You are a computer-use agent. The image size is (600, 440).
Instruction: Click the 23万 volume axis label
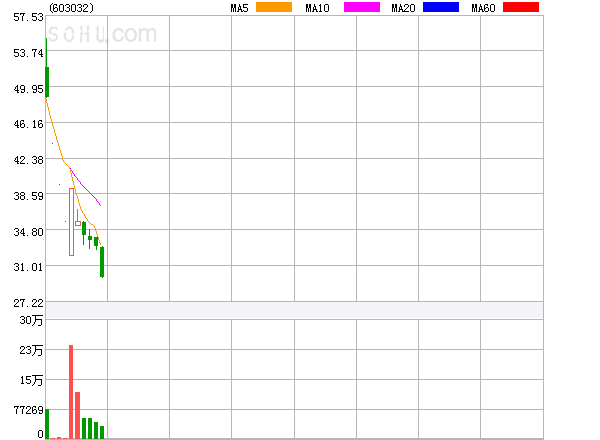31,350
